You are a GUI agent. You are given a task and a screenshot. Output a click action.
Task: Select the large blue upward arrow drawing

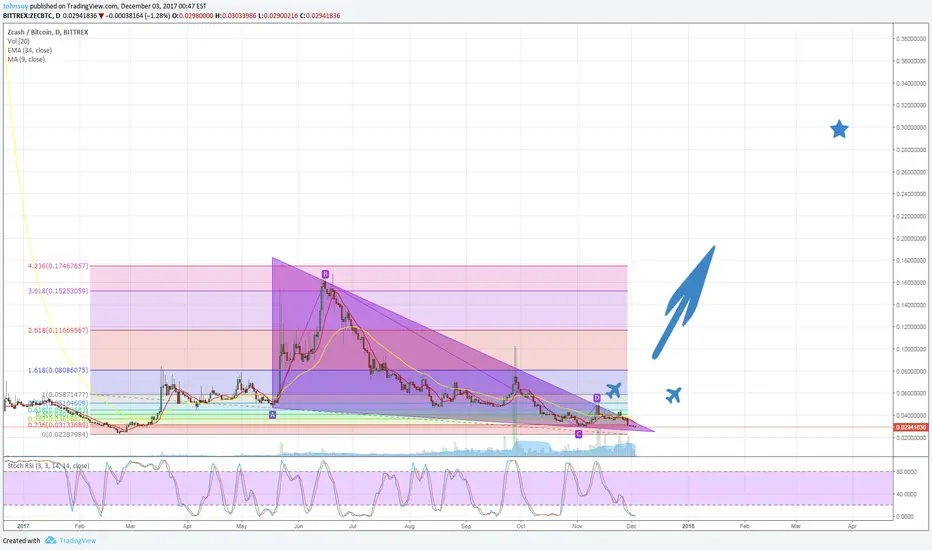(684, 302)
